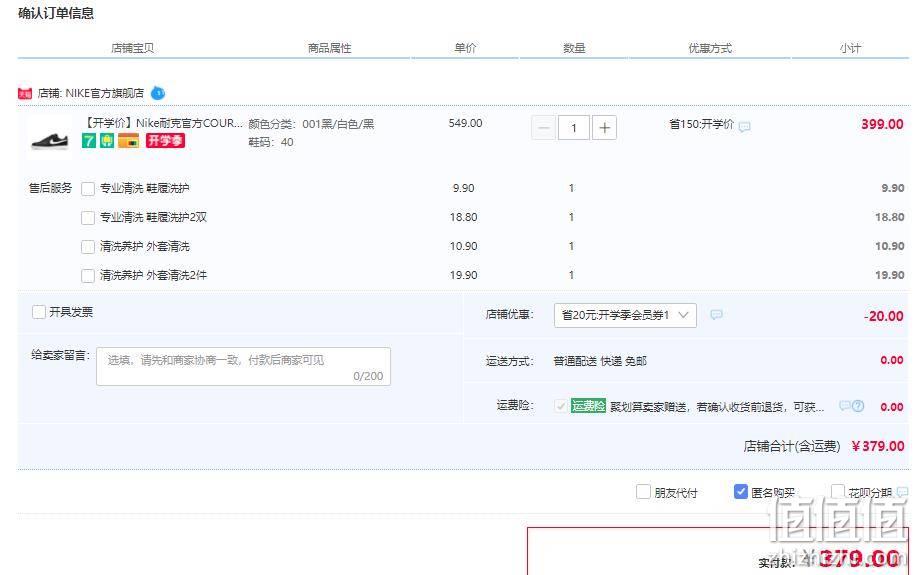The height and width of the screenshot is (575, 917).
Task: Click the 小计 column header
Action: [850, 48]
